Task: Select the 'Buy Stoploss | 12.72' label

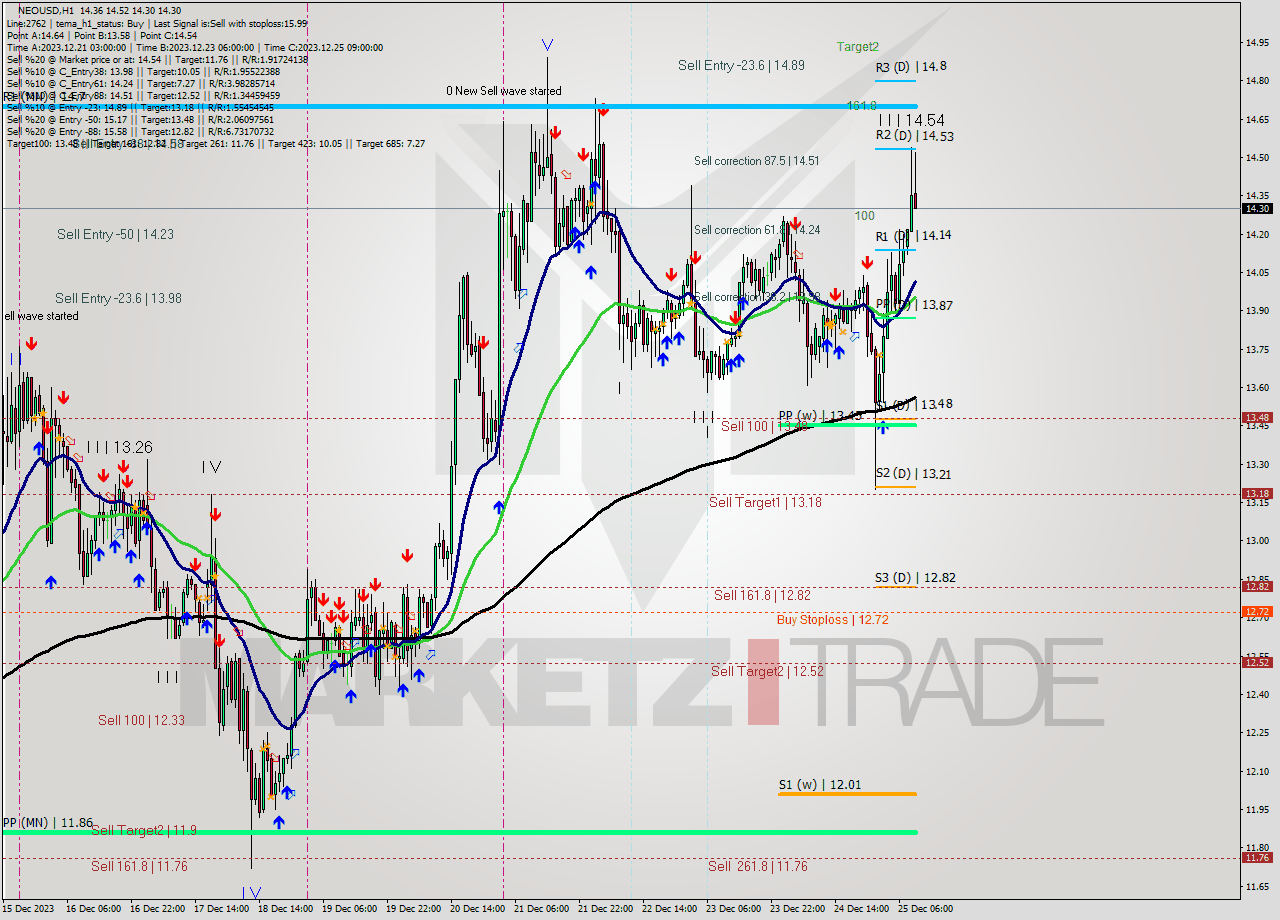Action: point(832,620)
